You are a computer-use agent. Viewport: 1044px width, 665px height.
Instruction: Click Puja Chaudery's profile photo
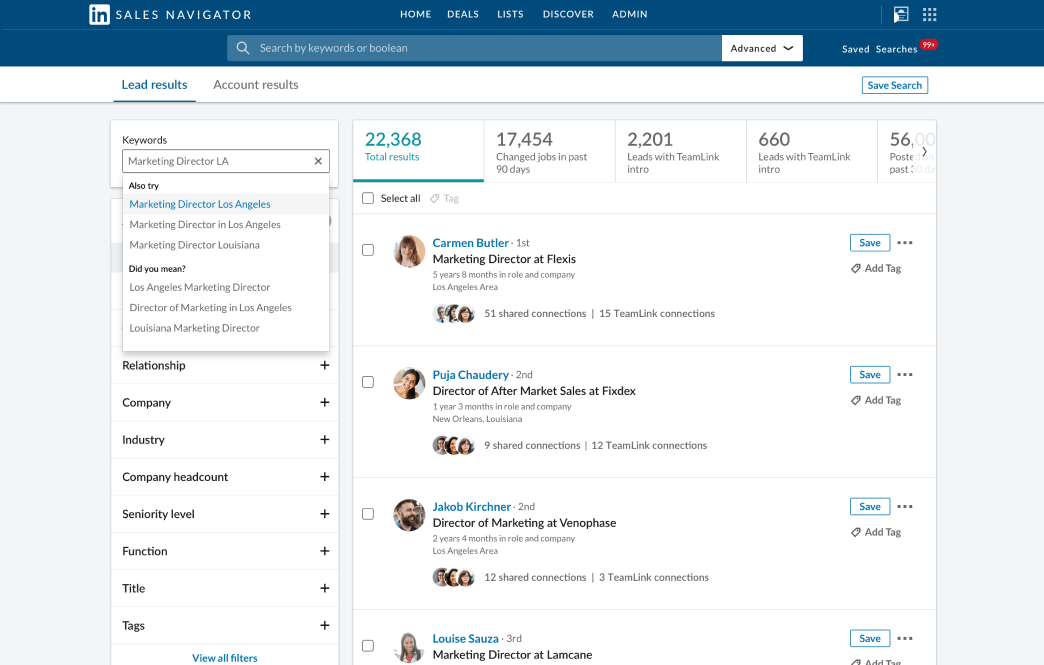click(x=409, y=383)
